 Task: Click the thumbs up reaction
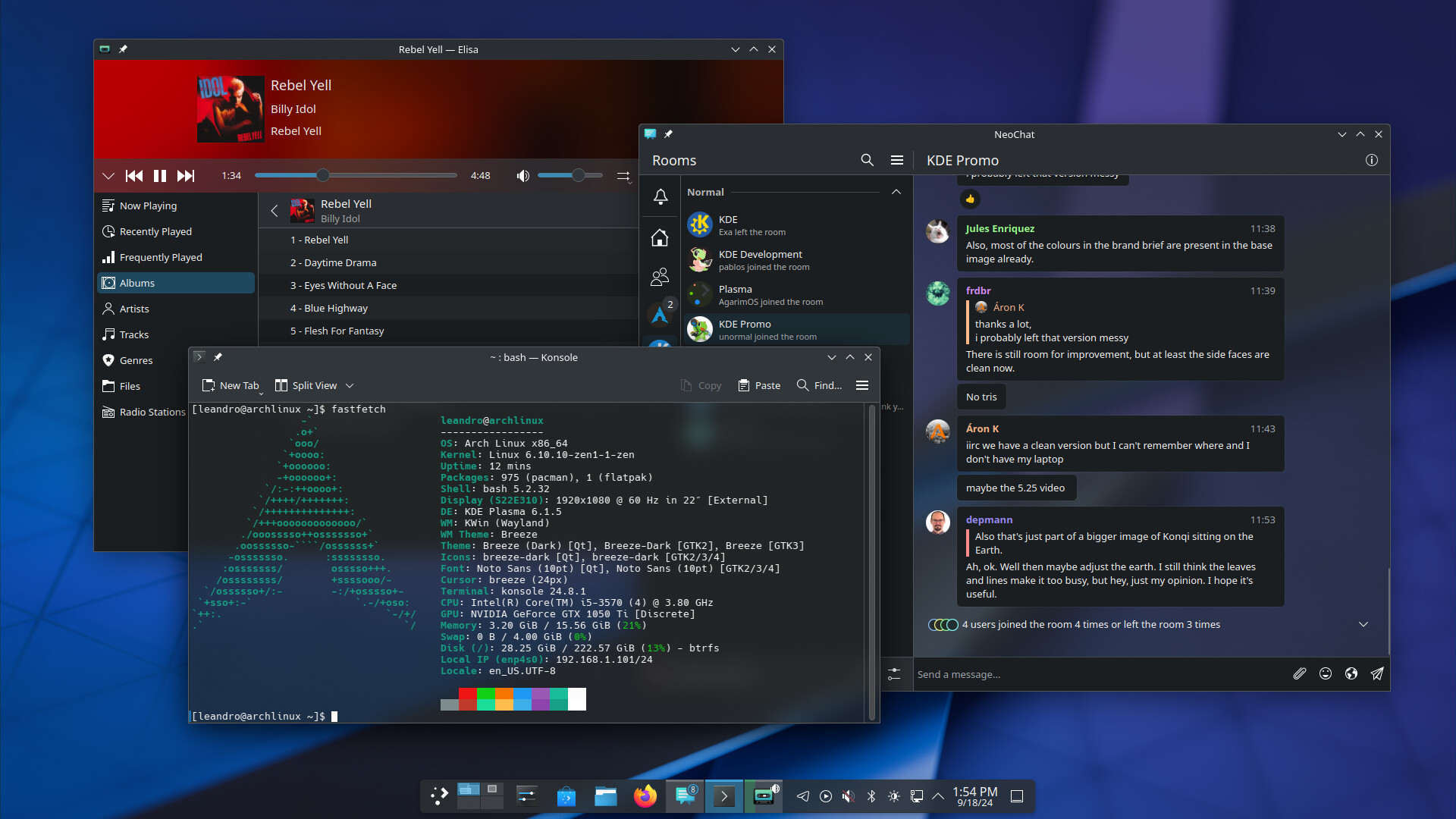(970, 199)
